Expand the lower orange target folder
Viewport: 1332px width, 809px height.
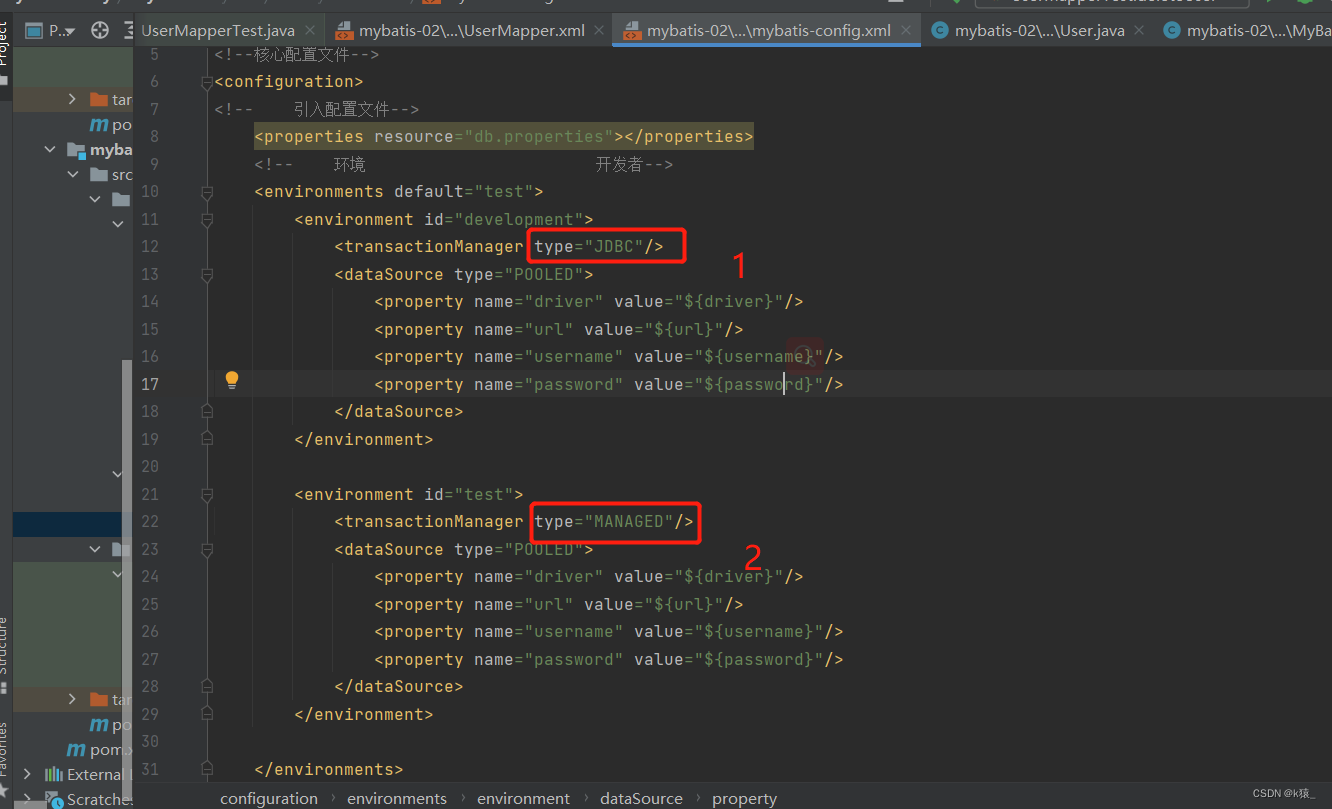click(71, 699)
